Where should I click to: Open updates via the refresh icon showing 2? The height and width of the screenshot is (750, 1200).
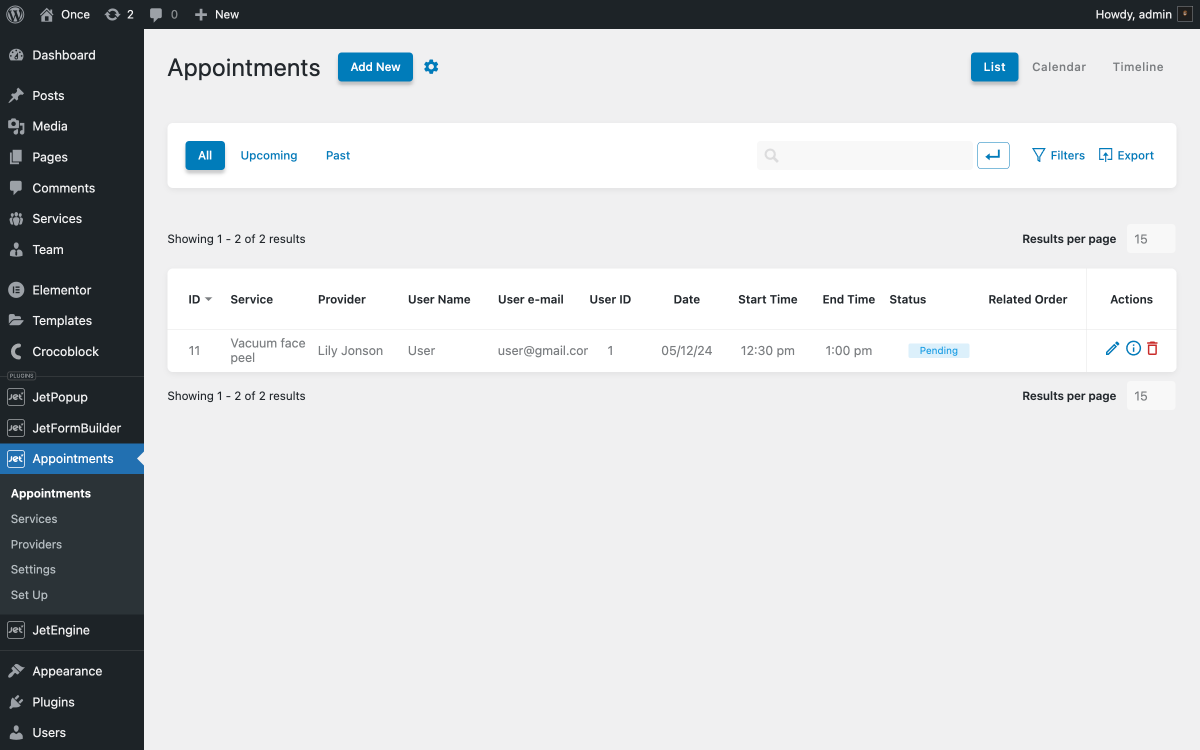tap(112, 14)
